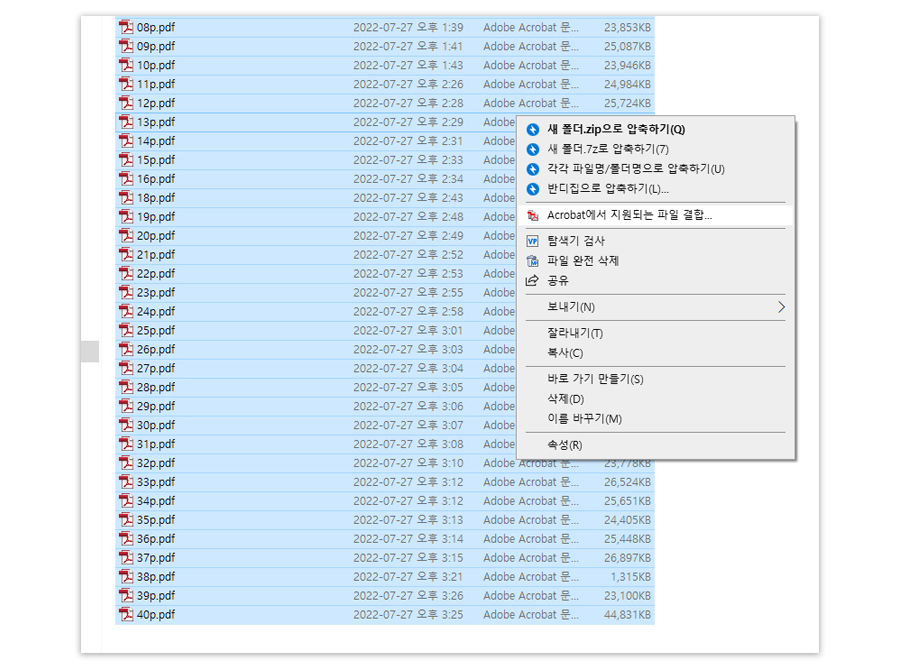Viewport: 900px width, 669px height.
Task: Select file name 30p.pdf
Action: (156, 425)
